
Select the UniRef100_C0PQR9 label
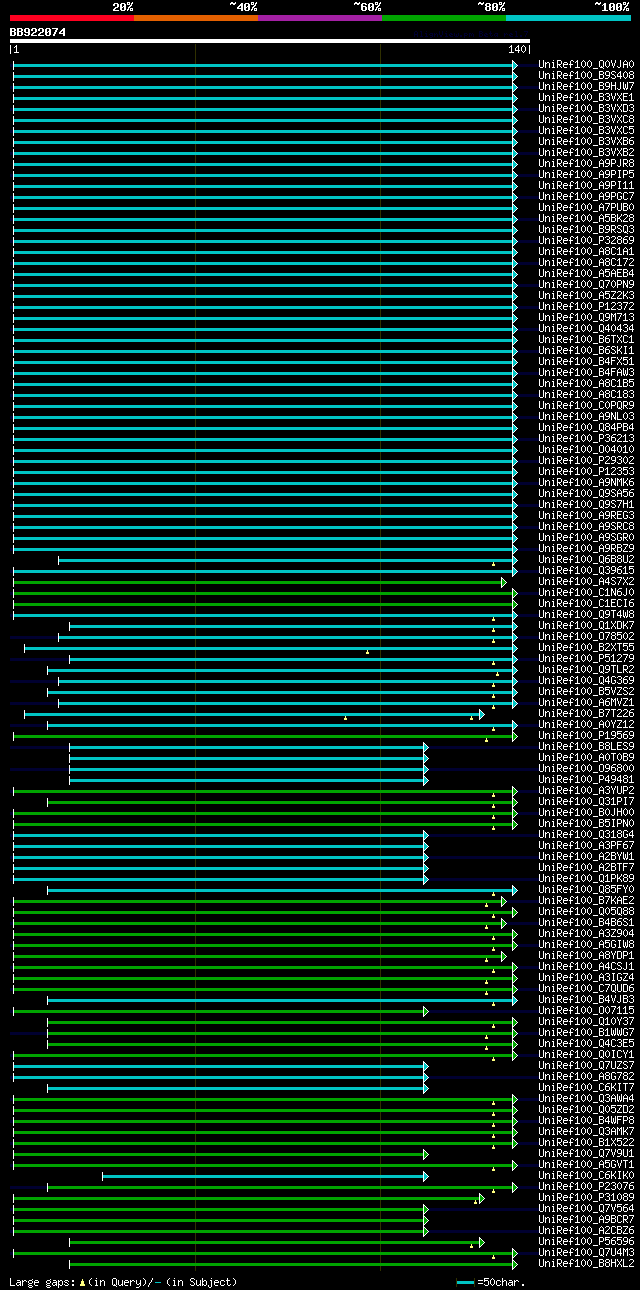(586, 405)
